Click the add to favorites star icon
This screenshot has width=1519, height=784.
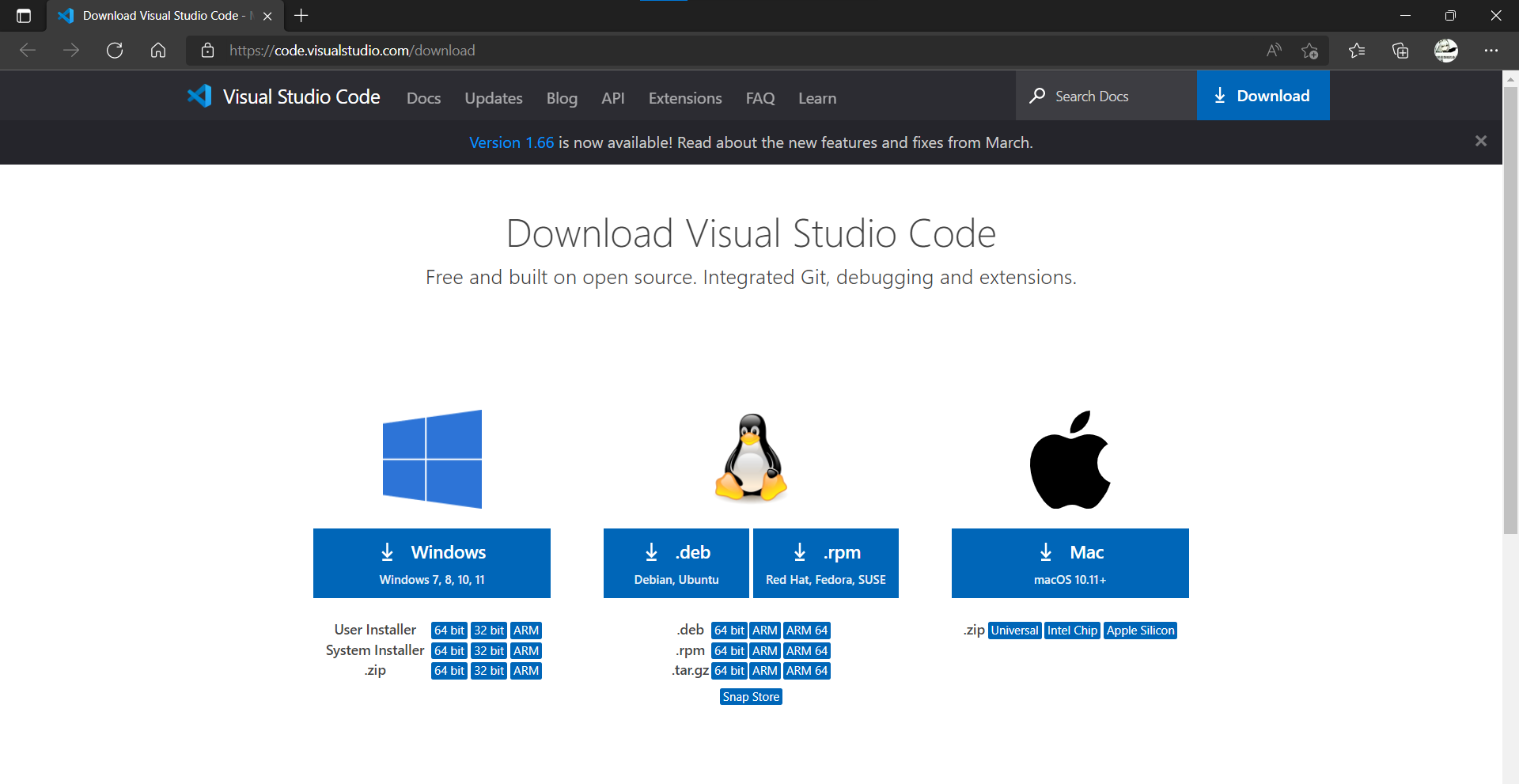(x=1309, y=51)
